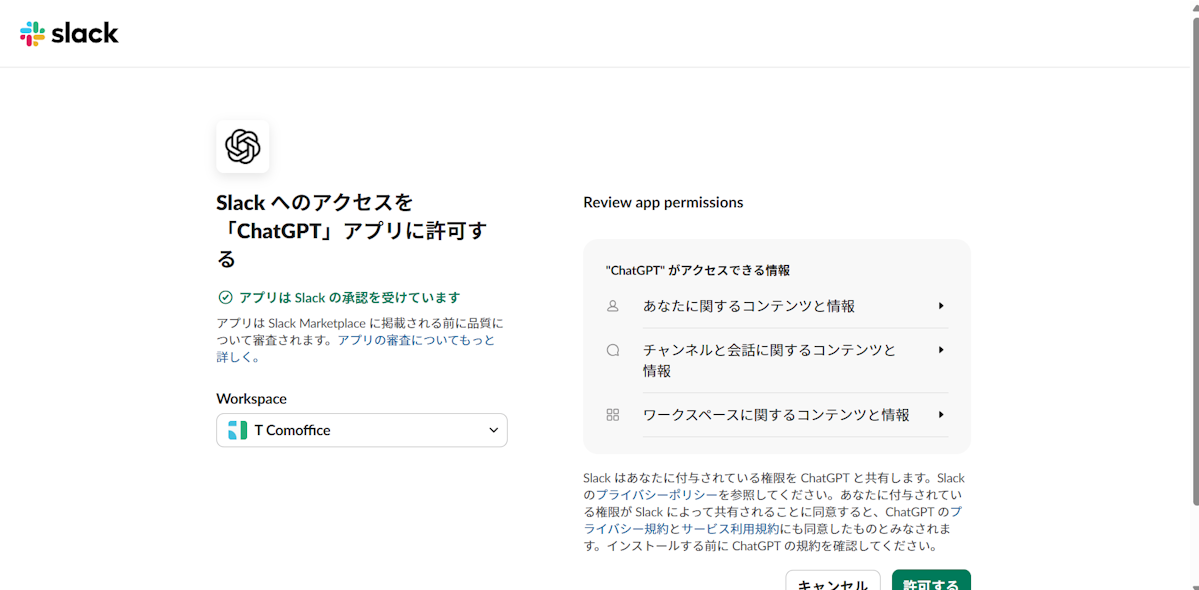The image size is (1199, 590).
Task: Expand the あなたに関するコンテンツと情報 arrow
Action: click(941, 306)
